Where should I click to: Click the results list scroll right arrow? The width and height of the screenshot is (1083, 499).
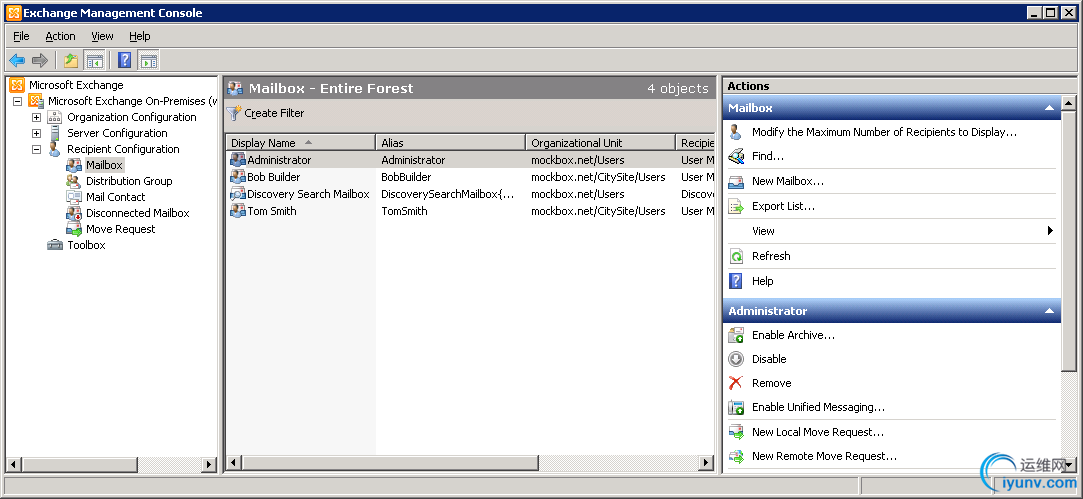pos(706,462)
